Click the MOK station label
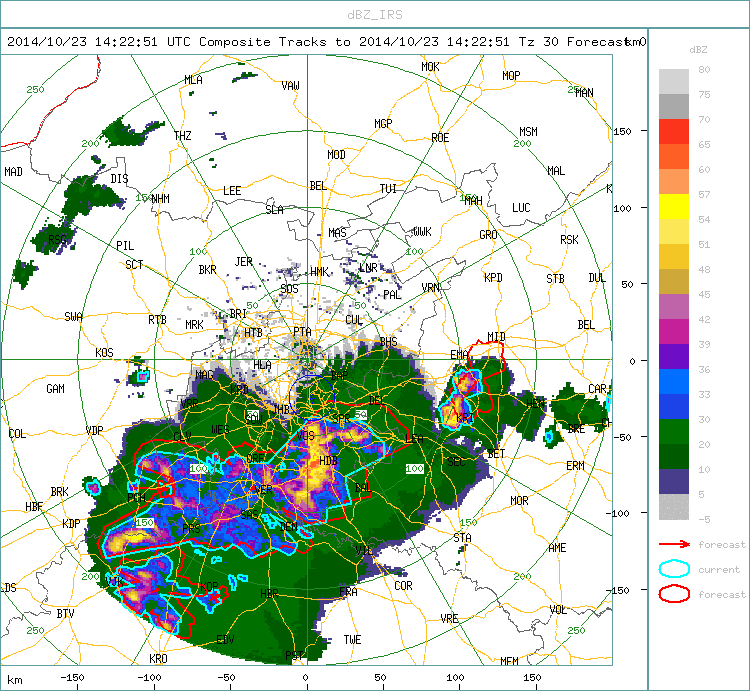 click(x=430, y=67)
